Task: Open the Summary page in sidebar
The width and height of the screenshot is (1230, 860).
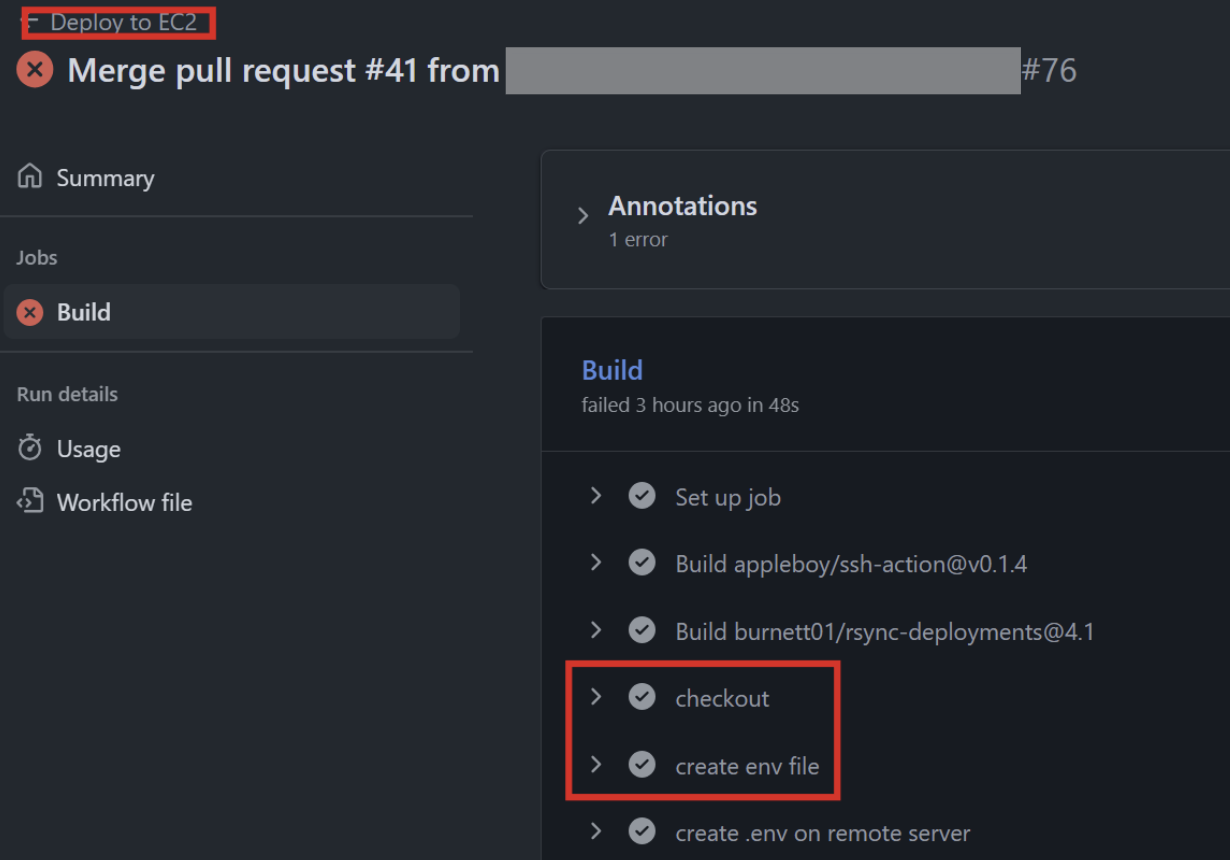Action: tap(105, 178)
